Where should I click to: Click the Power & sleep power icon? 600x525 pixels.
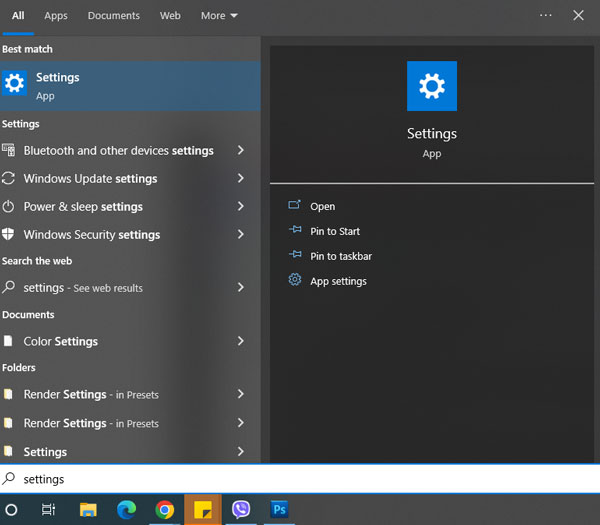tap(8, 207)
